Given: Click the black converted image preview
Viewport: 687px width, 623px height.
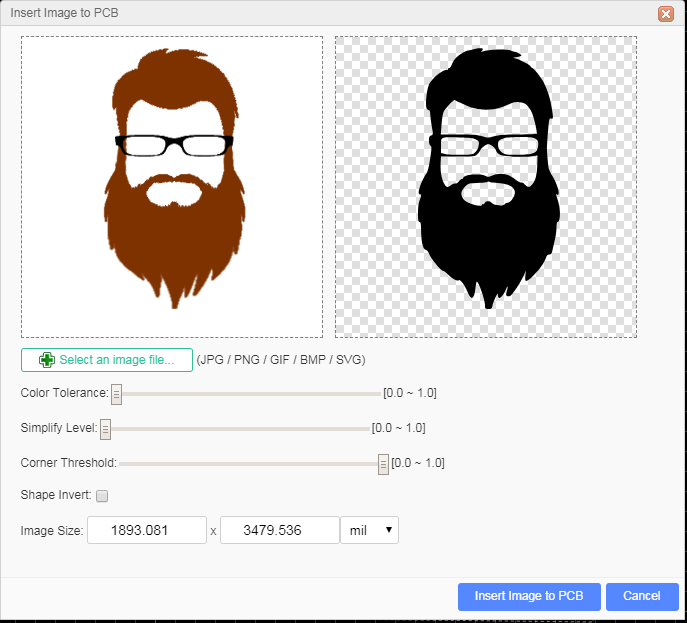Looking at the screenshot, I should point(486,187).
